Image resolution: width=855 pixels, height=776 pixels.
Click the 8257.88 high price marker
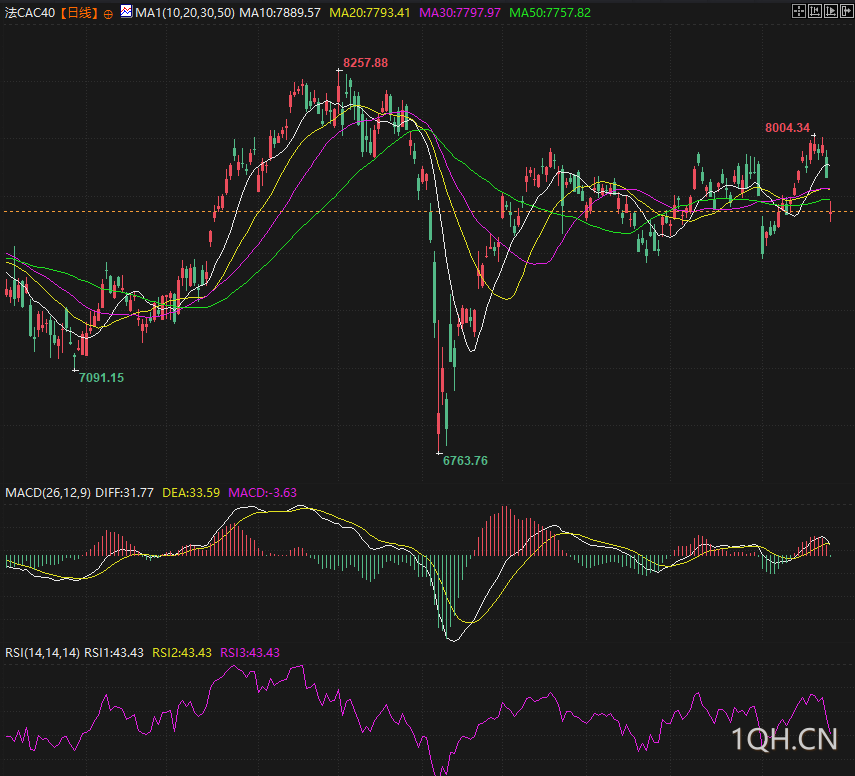(365, 62)
